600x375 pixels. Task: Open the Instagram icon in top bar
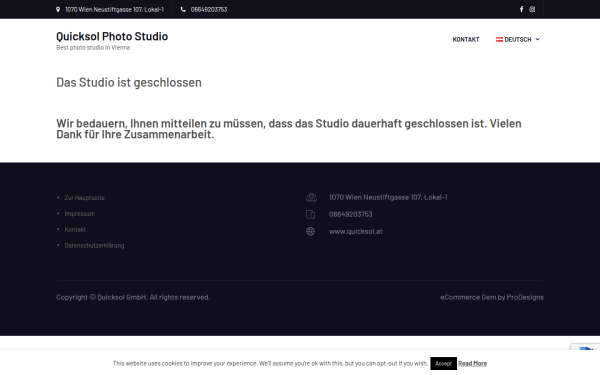tap(532, 9)
